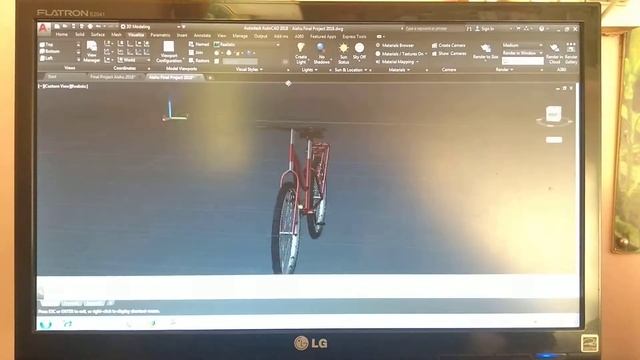Switch to the Output ribbon tab

click(x=260, y=36)
